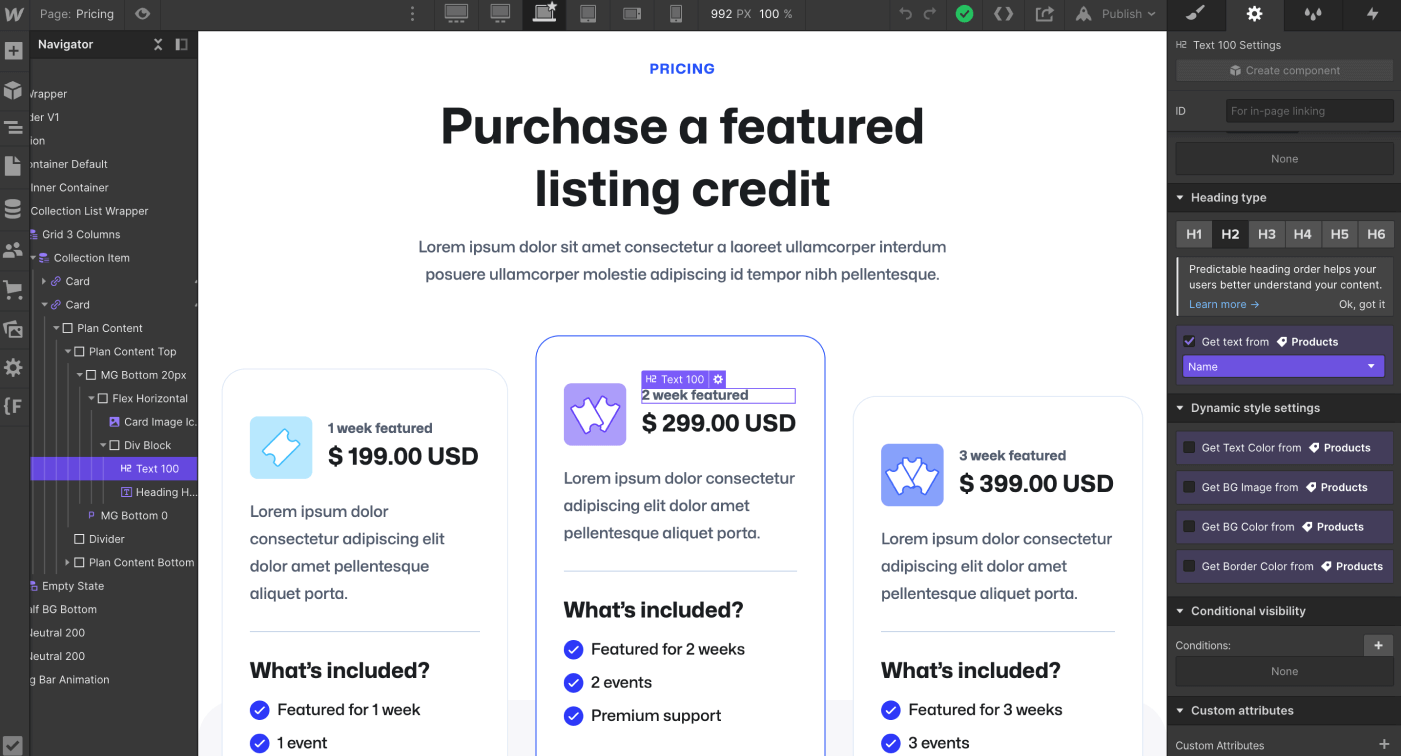
Task: Open the Name field dropdown
Action: click(x=1283, y=366)
